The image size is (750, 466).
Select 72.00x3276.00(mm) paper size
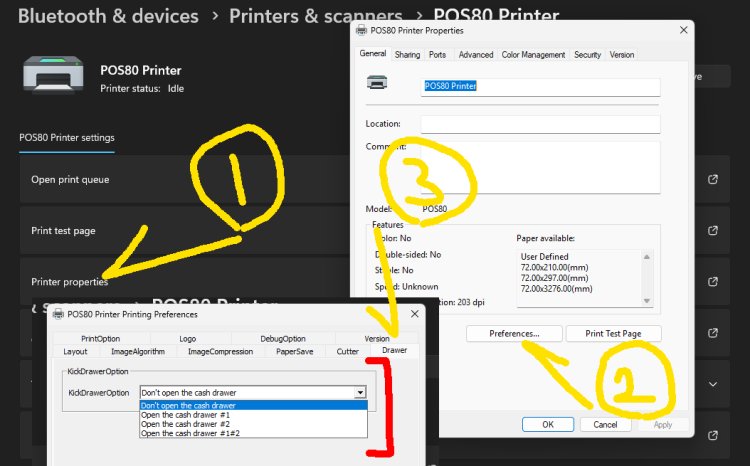point(556,288)
